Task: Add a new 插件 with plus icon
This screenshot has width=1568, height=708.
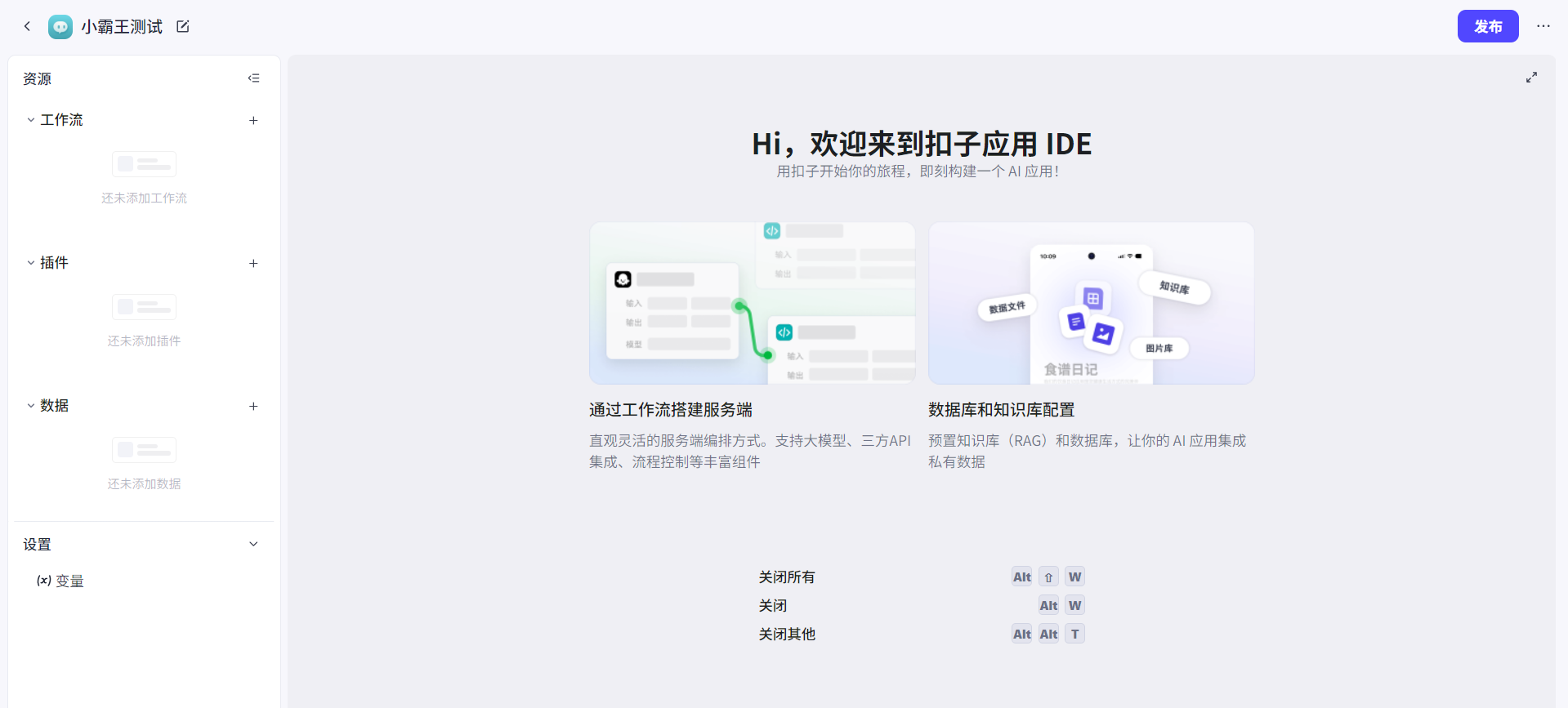Action: click(253, 263)
